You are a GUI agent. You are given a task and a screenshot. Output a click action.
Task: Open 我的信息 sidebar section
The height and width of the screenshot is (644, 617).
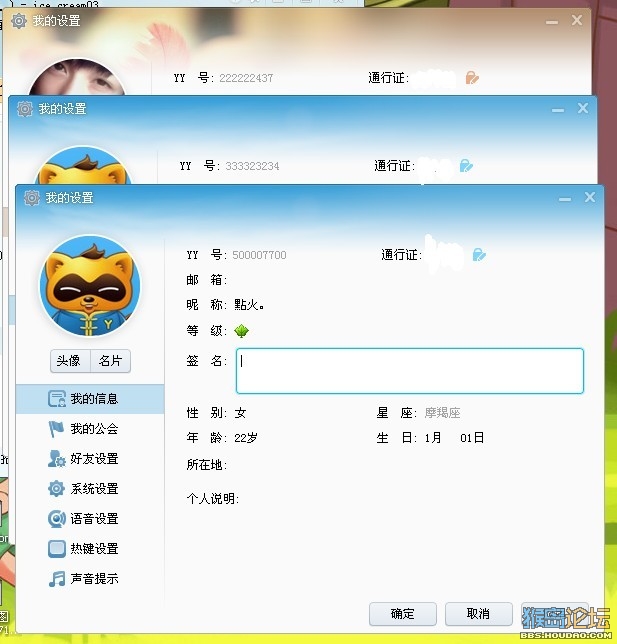click(90, 398)
